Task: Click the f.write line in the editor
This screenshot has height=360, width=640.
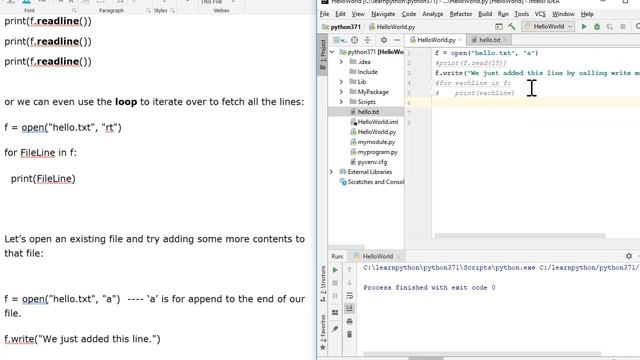Action: (537, 73)
